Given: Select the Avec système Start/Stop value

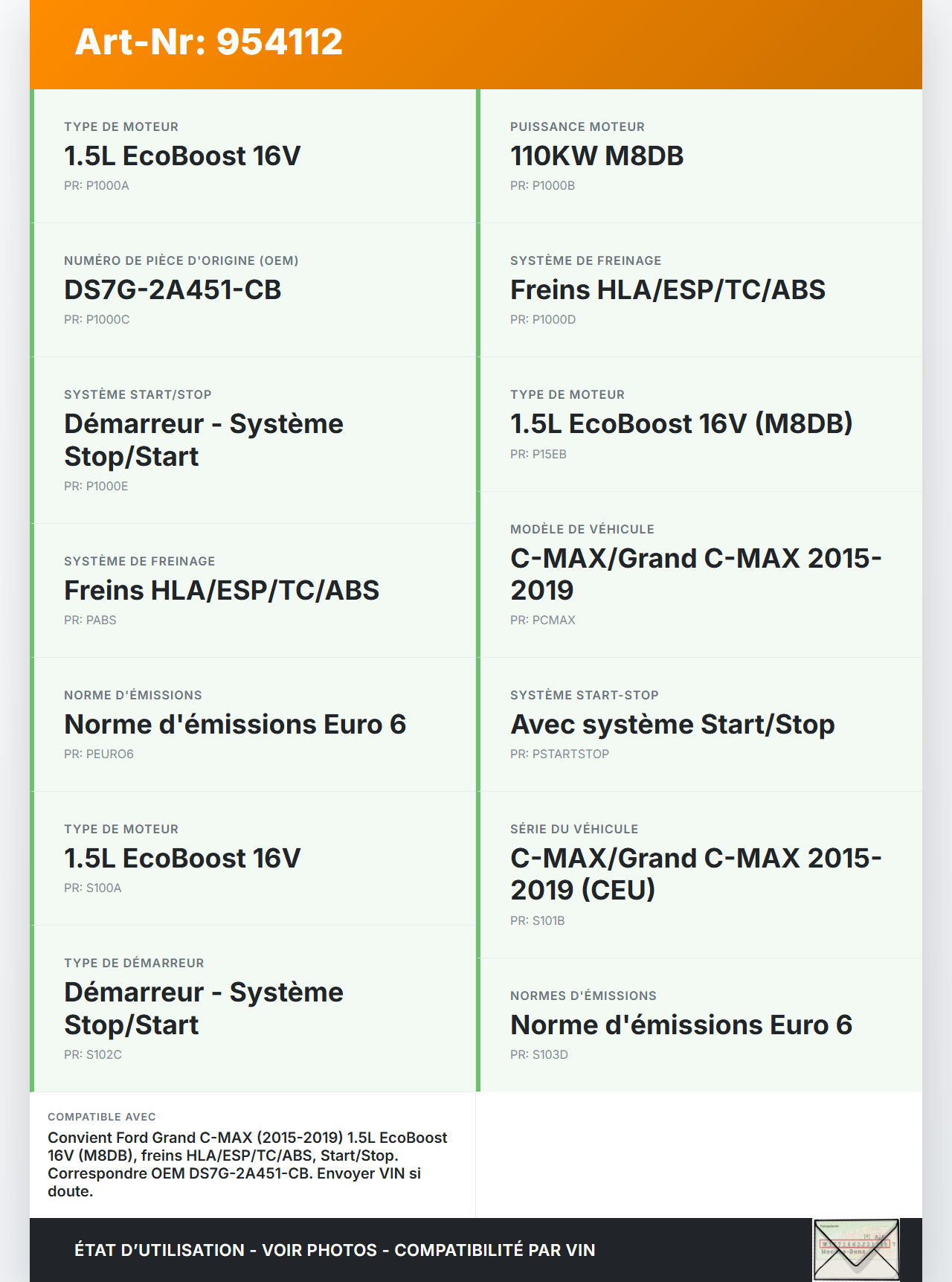Looking at the screenshot, I should tap(672, 725).
